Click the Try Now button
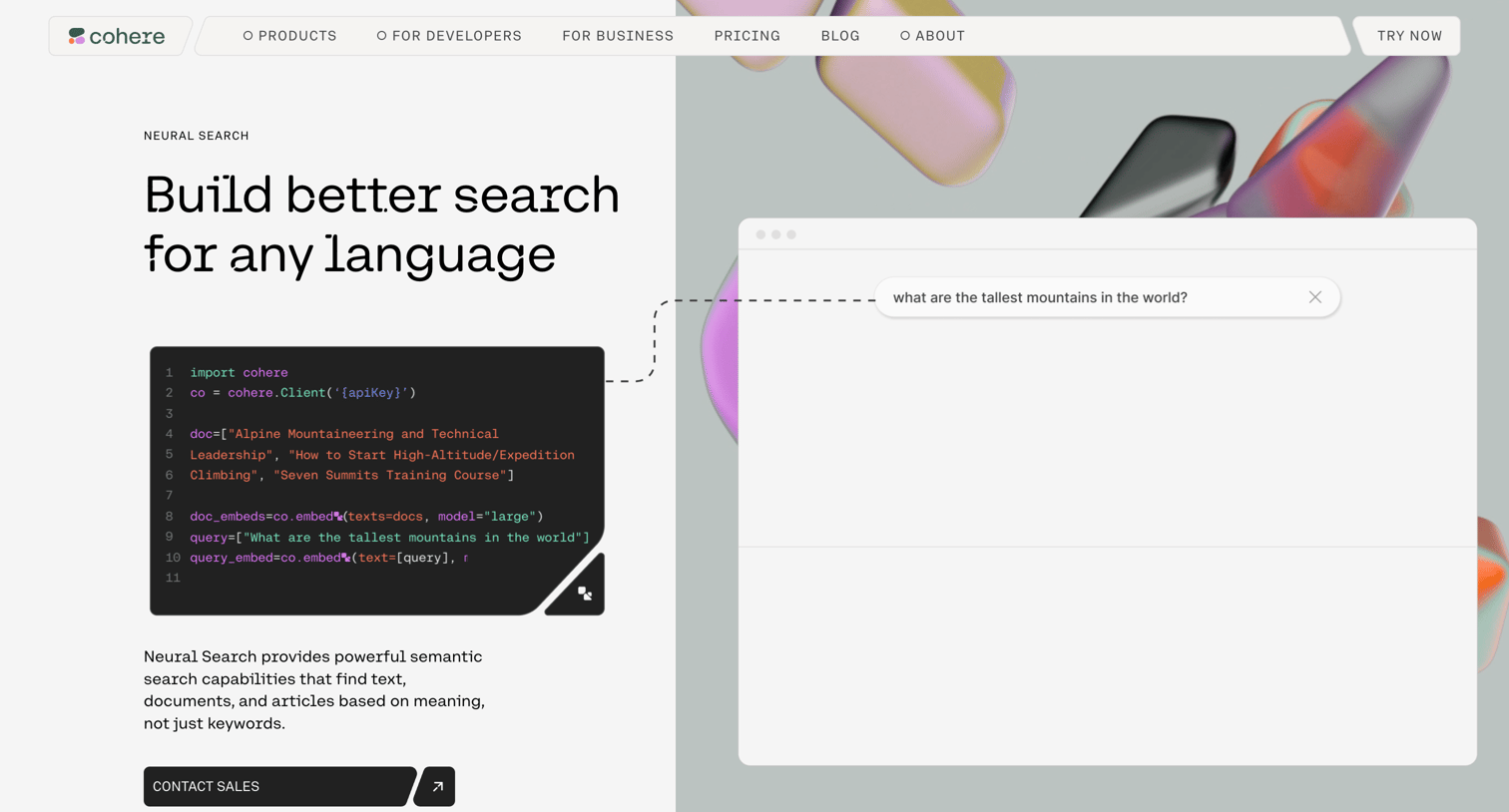1509x812 pixels. (x=1409, y=36)
